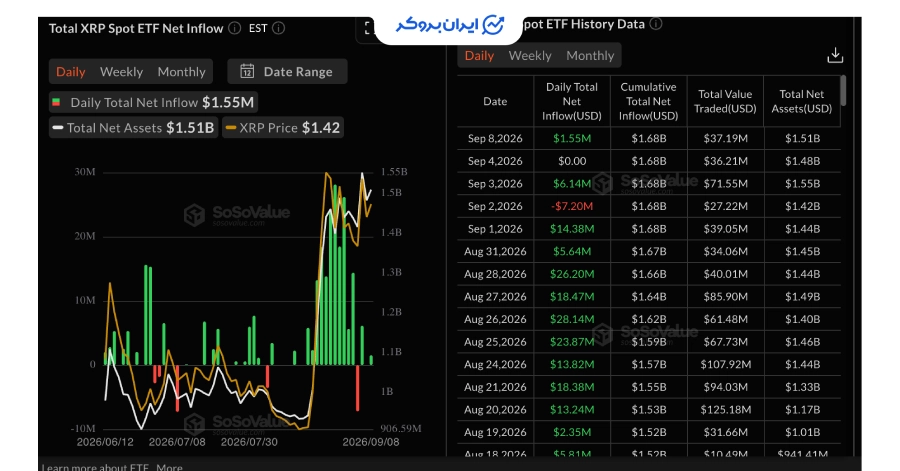Click the Learn more about ETF link
This screenshot has width=900, height=471.
click(x=95, y=467)
